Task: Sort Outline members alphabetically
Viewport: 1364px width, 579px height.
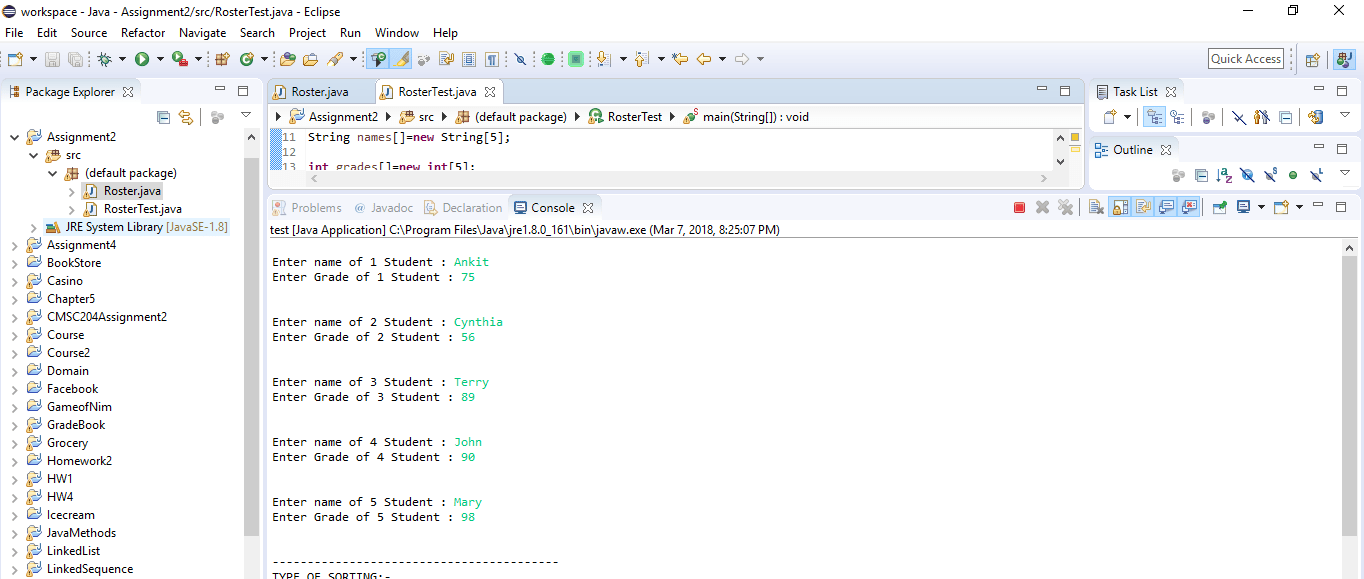Action: click(x=1224, y=175)
